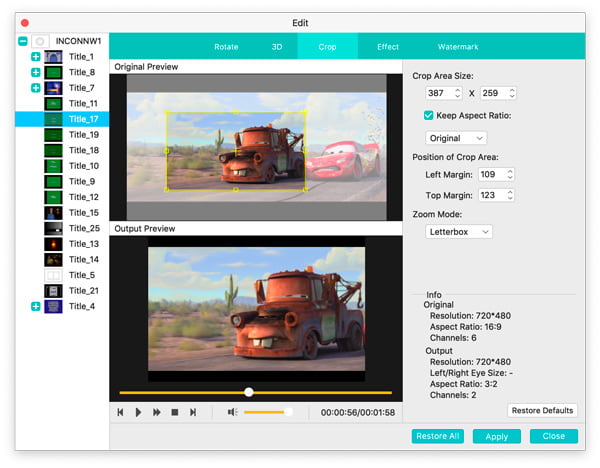Select Title_9 in the tree
The image size is (600, 468).
[x=62, y=181]
